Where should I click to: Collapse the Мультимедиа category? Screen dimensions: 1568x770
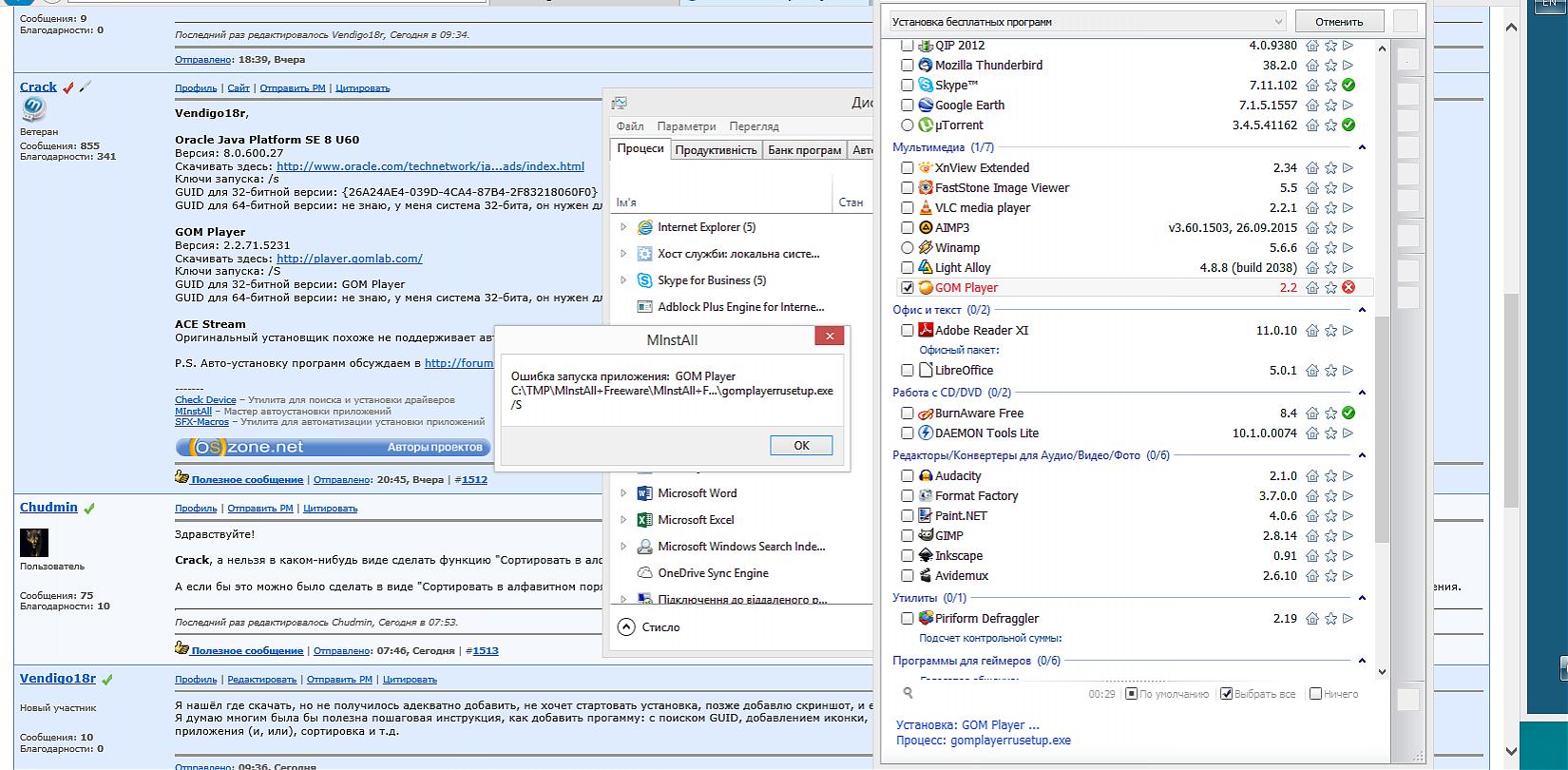1362,147
